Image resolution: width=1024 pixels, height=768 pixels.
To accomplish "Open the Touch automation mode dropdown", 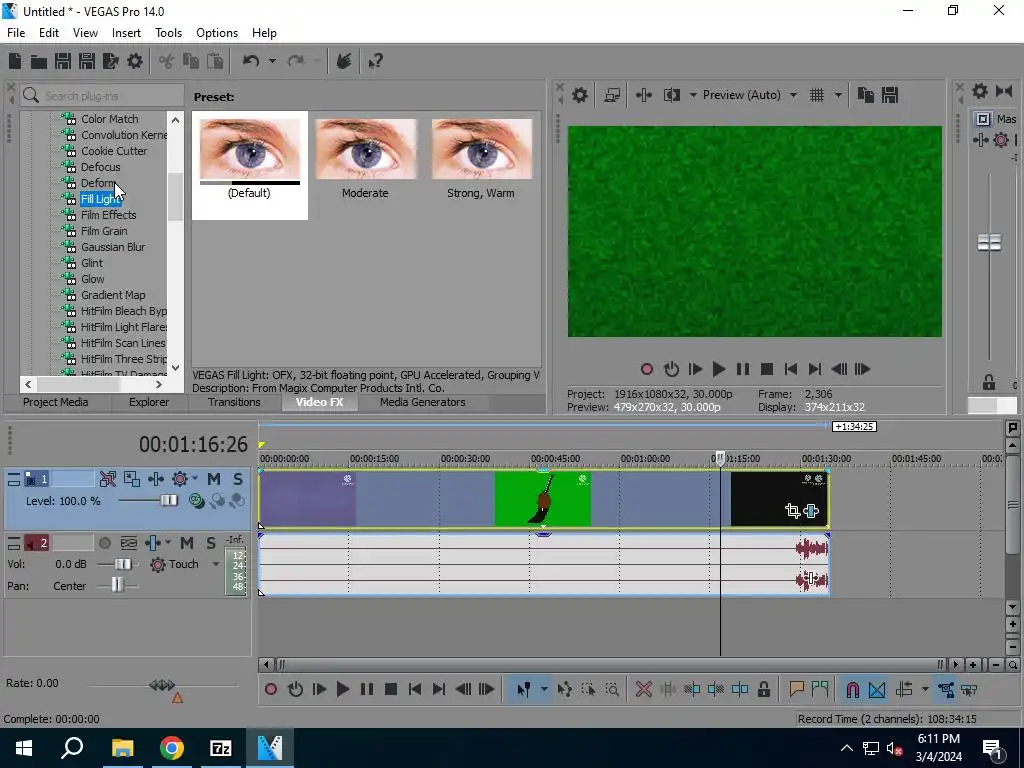I will [x=216, y=564].
